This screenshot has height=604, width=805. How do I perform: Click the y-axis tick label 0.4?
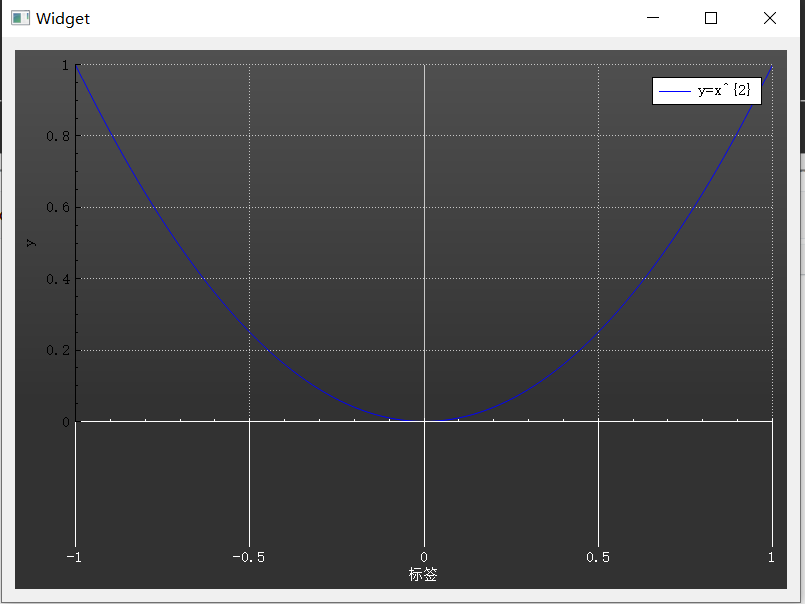click(x=58, y=279)
